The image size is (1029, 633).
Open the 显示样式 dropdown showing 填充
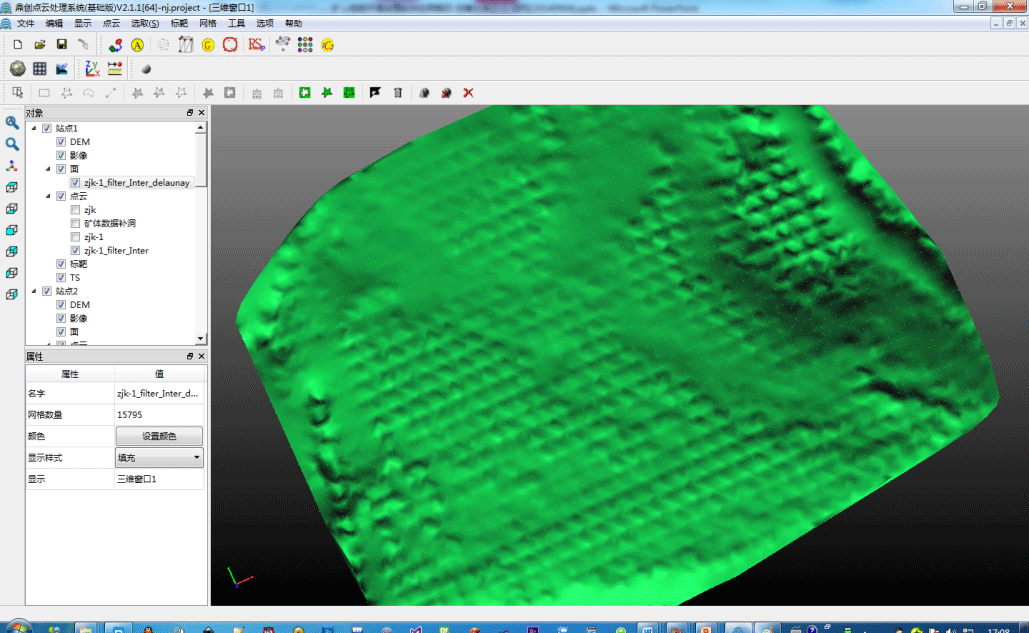(x=159, y=458)
